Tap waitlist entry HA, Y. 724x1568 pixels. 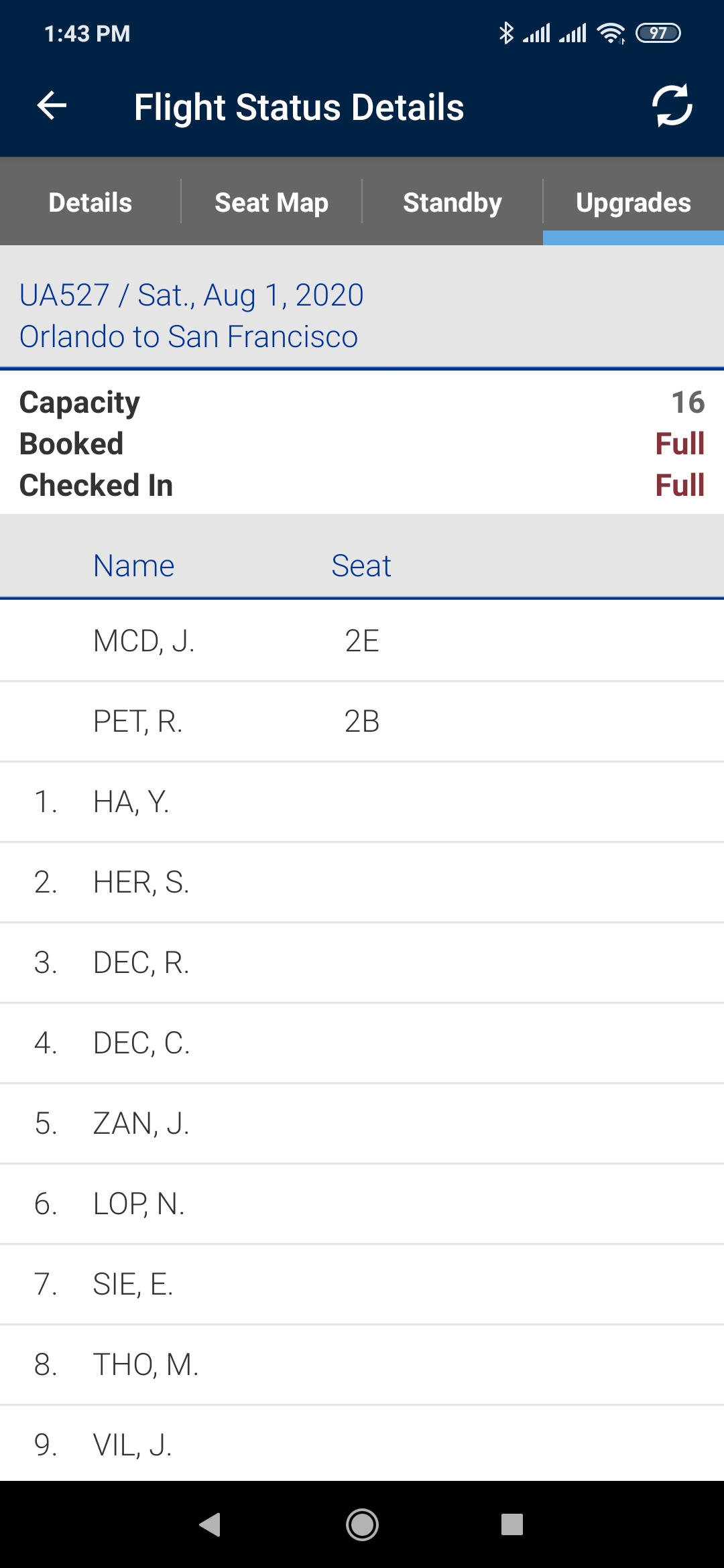tap(362, 802)
